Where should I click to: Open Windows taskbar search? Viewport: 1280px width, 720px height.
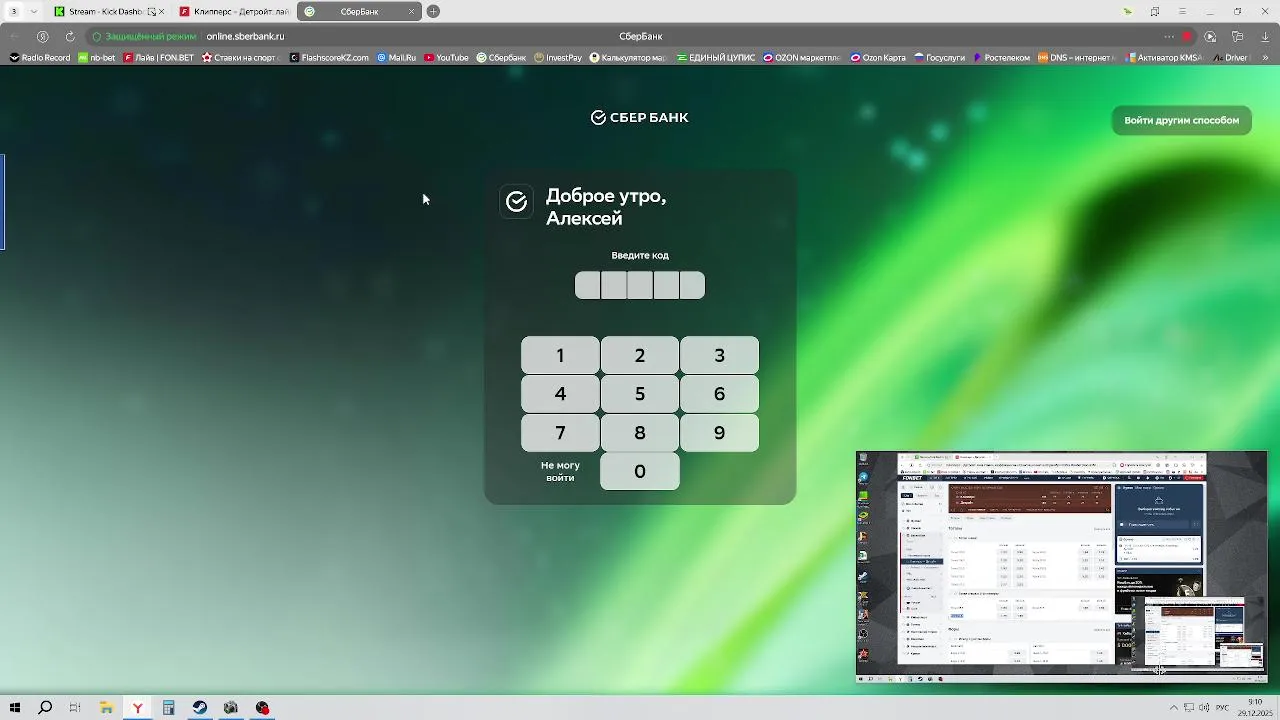[45, 708]
